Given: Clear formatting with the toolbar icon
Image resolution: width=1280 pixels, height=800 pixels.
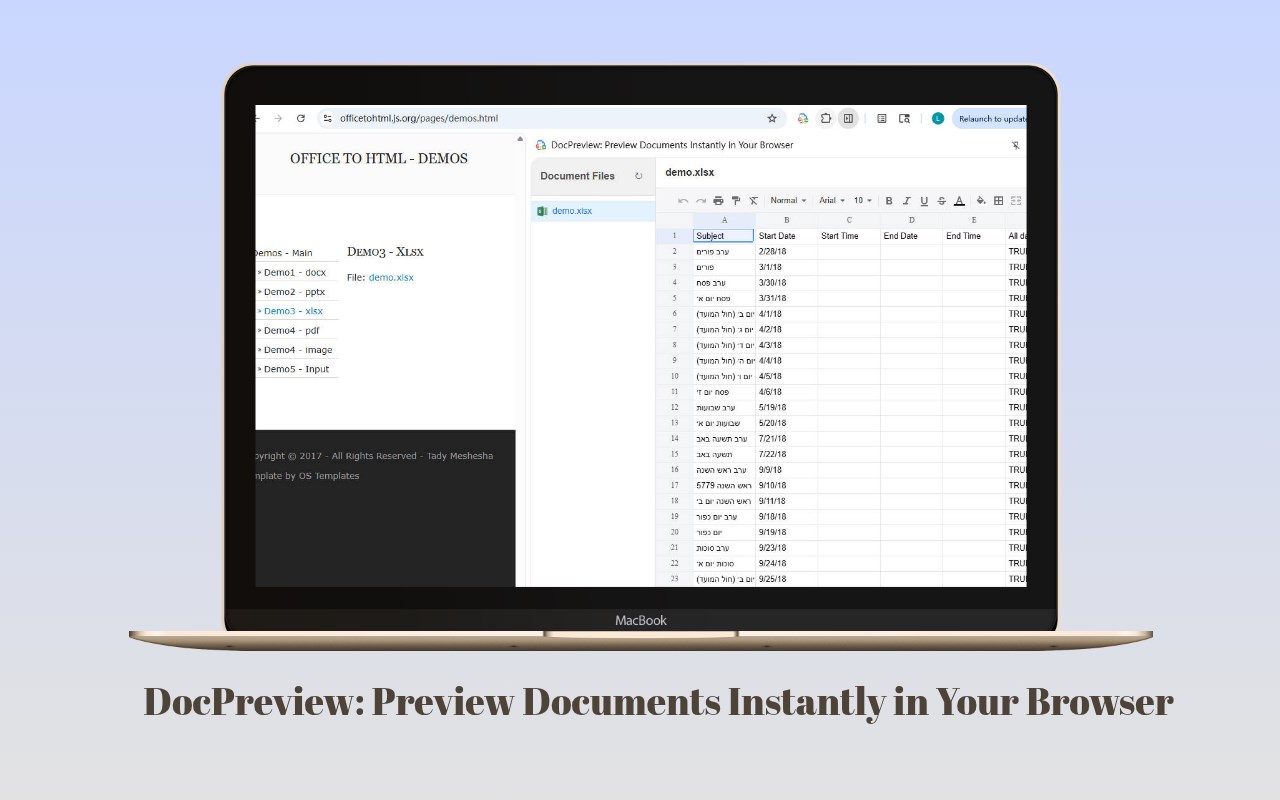Looking at the screenshot, I should click(x=754, y=201).
